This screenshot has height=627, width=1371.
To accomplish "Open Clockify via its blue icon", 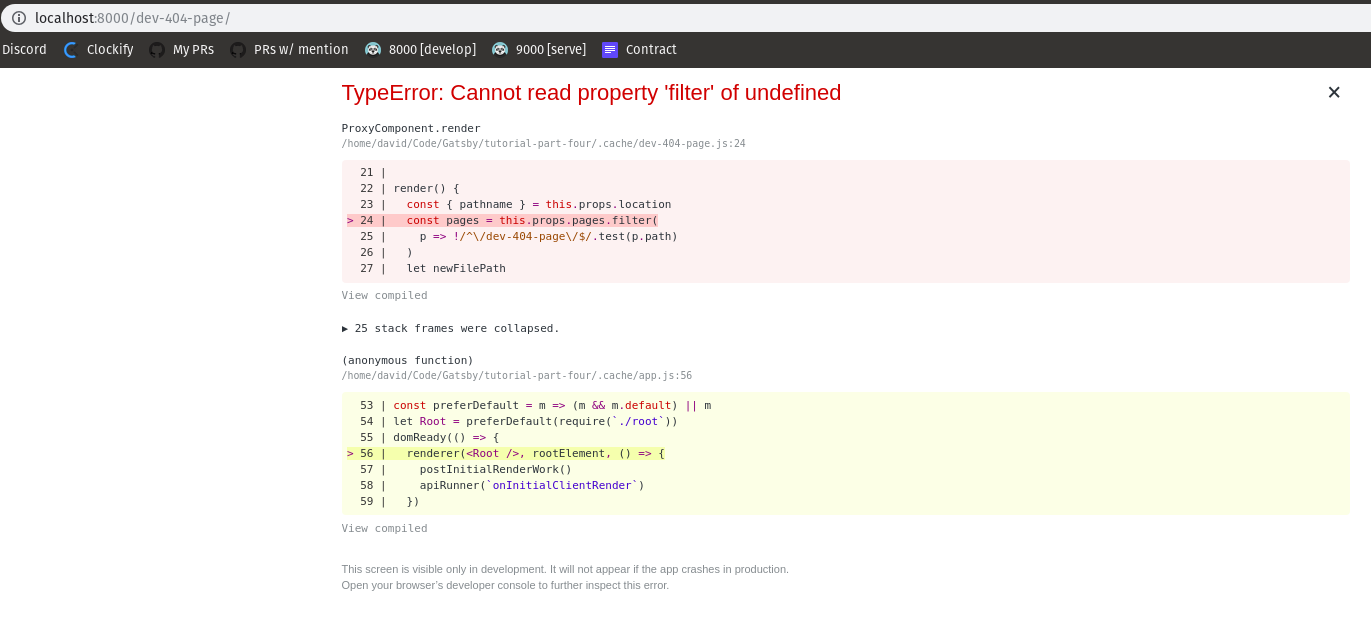I will point(68,49).
